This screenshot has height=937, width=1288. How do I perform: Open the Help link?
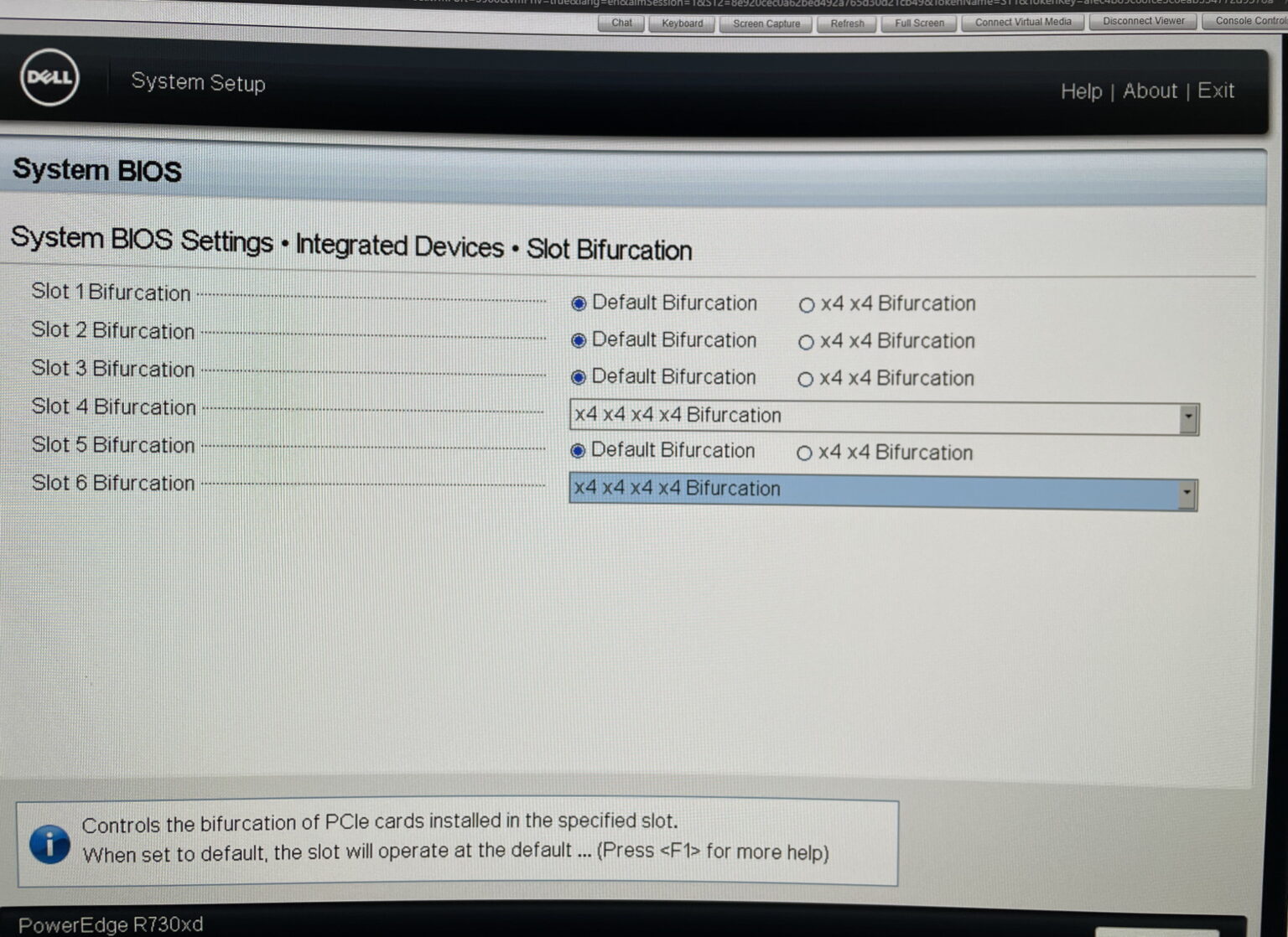[1081, 91]
